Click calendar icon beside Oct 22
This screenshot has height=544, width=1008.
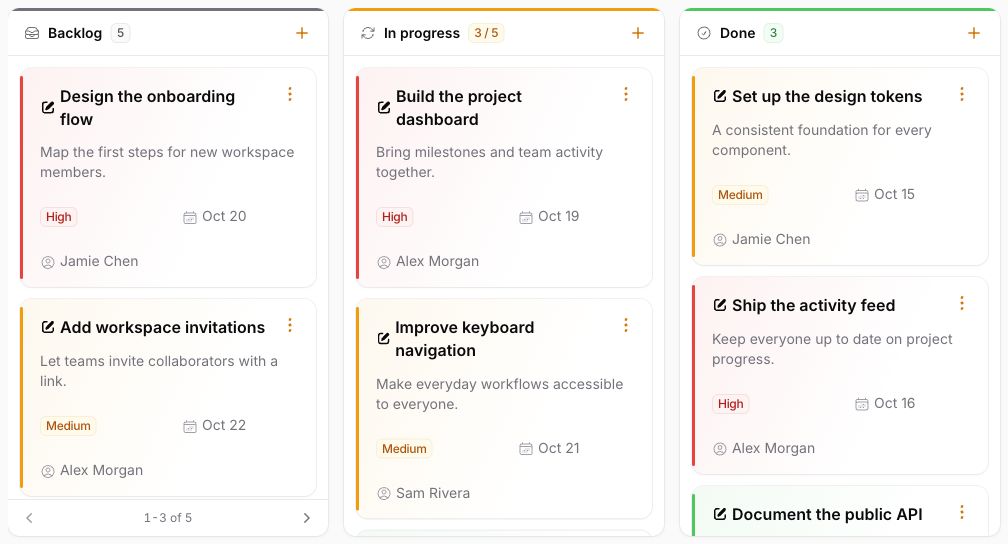[190, 426]
